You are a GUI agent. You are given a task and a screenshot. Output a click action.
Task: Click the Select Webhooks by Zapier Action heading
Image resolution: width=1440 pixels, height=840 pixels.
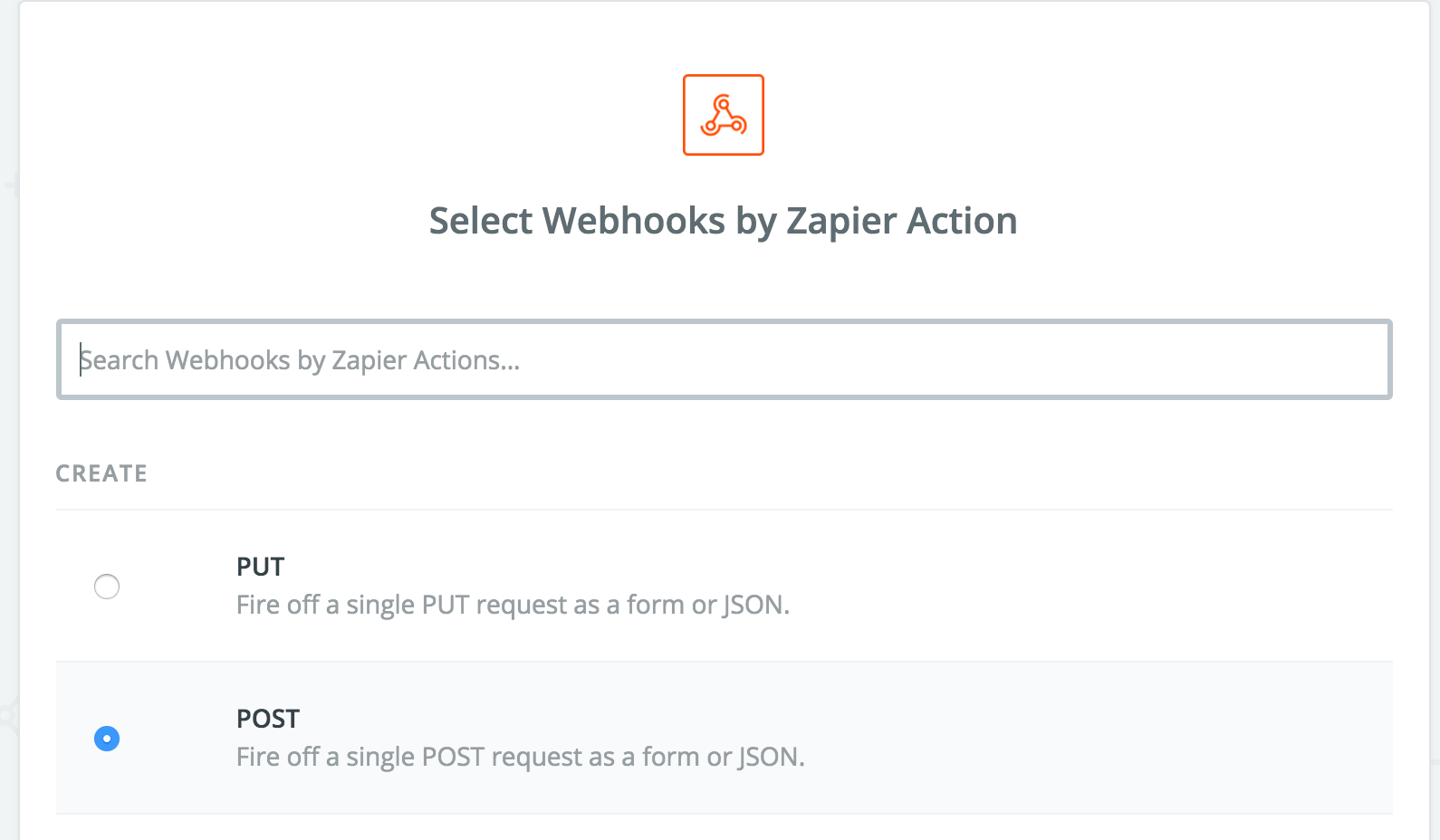pos(723,221)
